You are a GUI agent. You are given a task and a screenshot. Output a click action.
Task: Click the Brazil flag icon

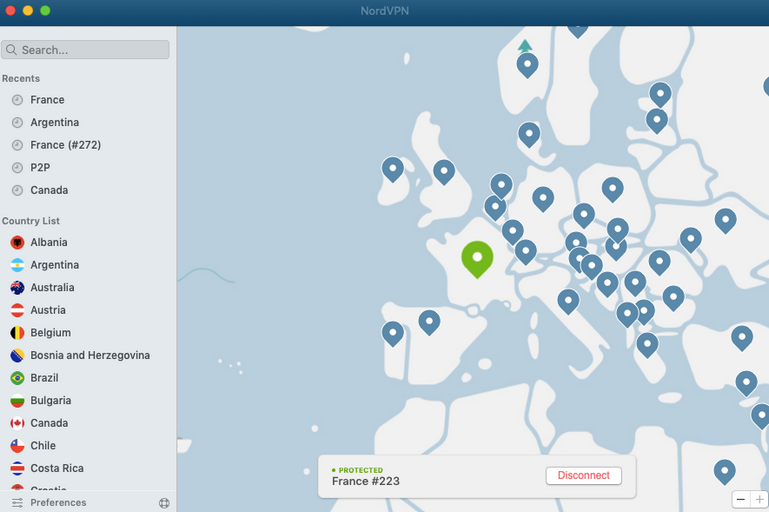click(17, 378)
